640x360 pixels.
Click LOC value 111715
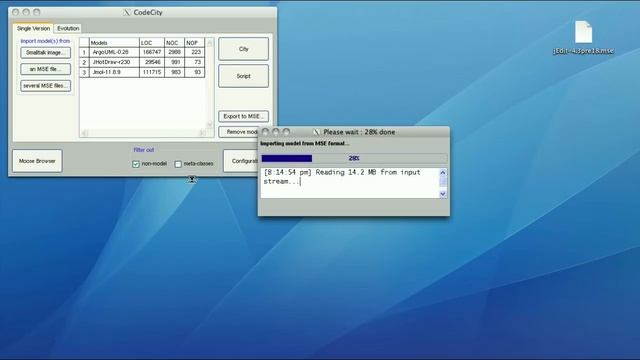pos(152,72)
